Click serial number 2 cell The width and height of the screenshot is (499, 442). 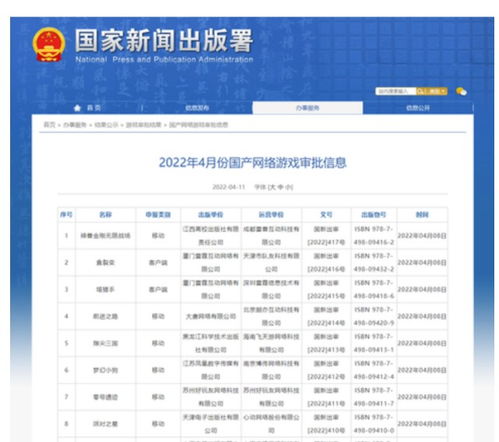[x=66, y=263]
